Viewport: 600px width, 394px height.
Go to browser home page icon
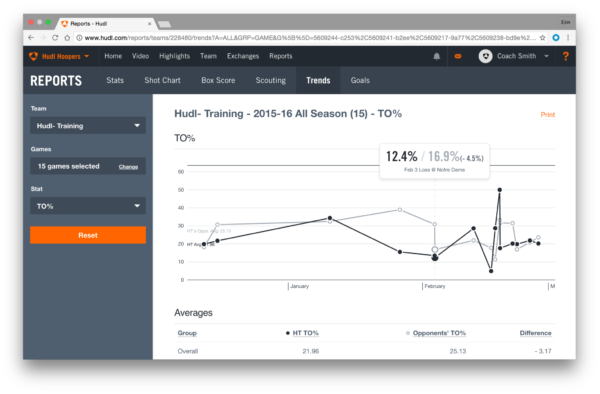click(67, 37)
